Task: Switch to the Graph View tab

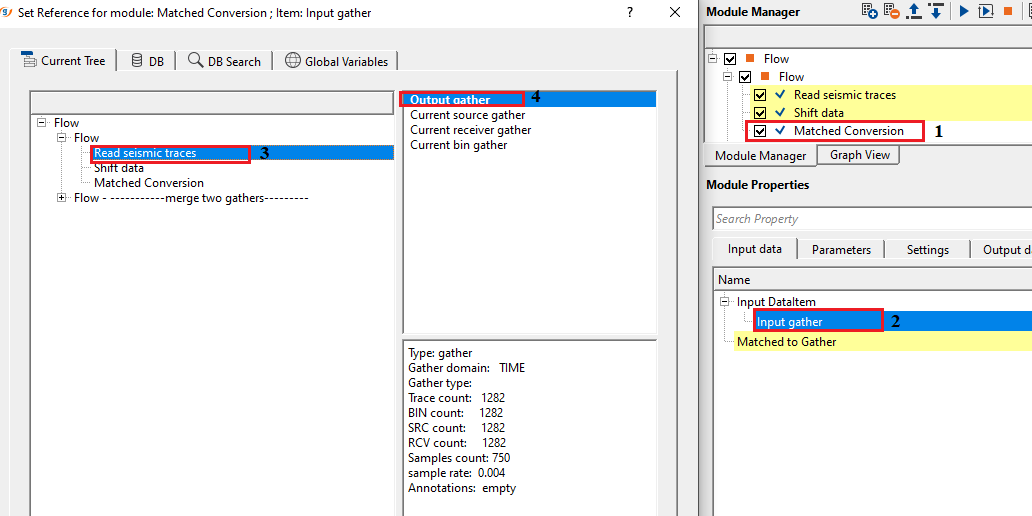Action: (860, 155)
